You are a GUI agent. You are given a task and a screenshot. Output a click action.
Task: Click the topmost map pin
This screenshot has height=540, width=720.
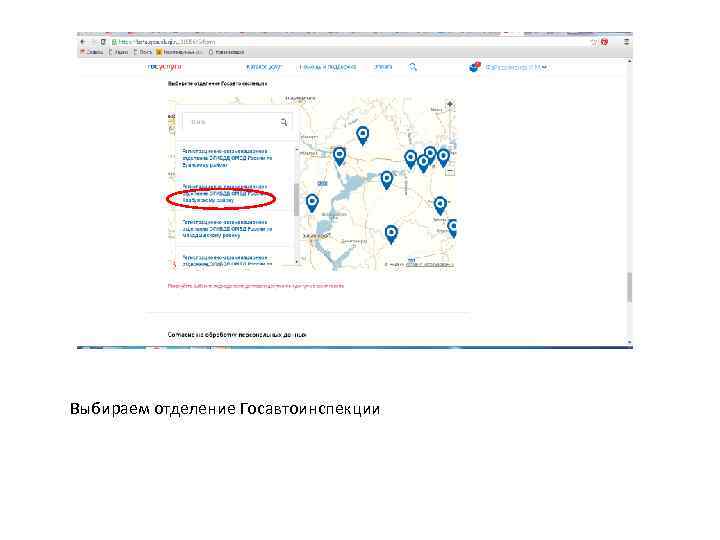pos(363,135)
